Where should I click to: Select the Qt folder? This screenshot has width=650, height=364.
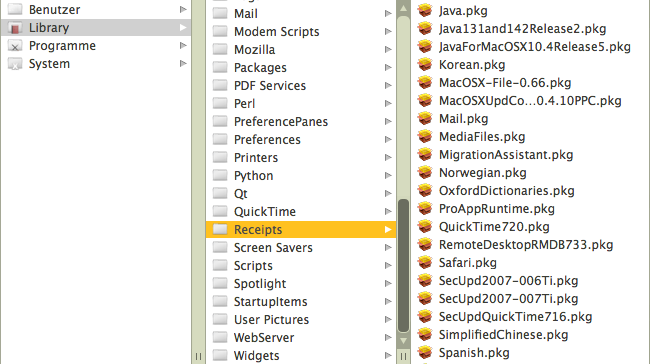click(x=301, y=194)
